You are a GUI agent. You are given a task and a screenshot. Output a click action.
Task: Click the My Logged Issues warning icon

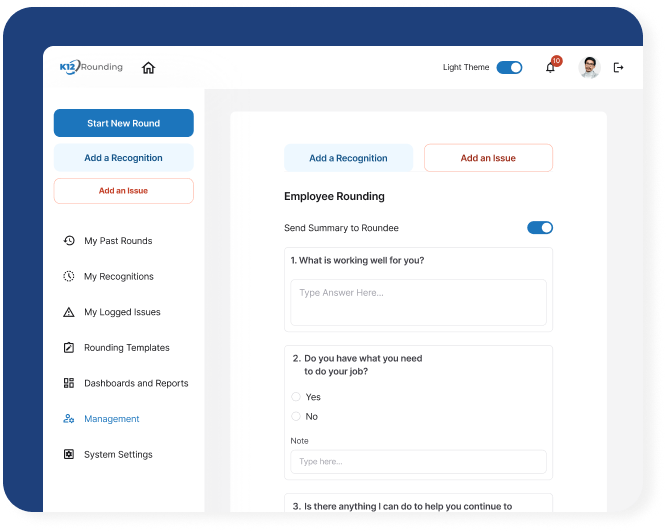tap(69, 312)
